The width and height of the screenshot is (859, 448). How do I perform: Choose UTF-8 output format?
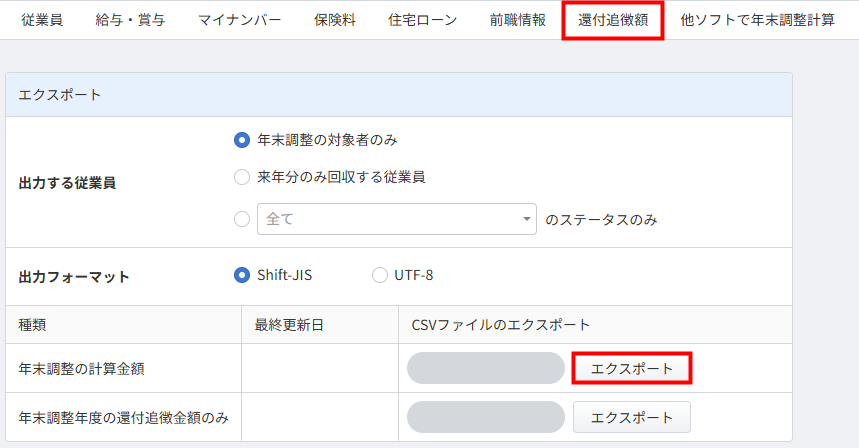click(x=380, y=276)
